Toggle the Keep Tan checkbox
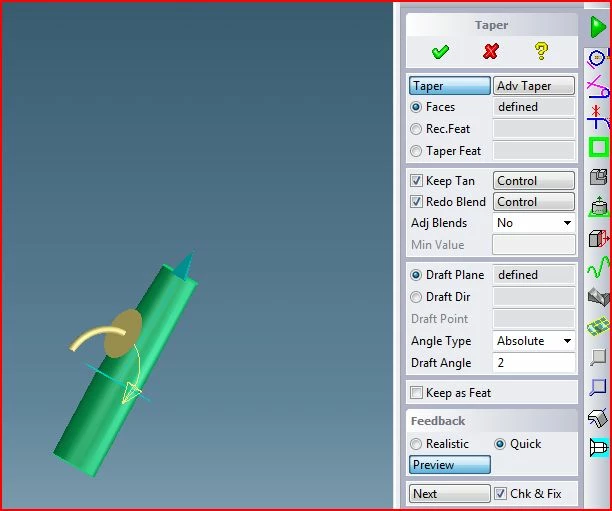 416,181
